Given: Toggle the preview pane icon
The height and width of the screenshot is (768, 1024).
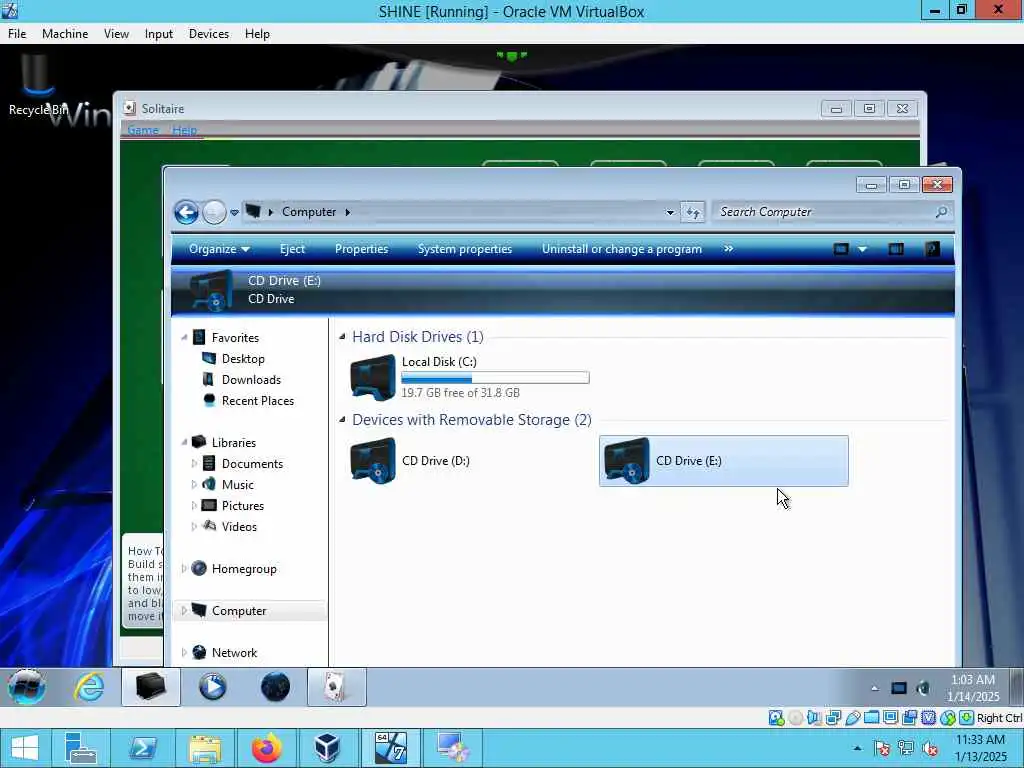Looking at the screenshot, I should pyautogui.click(x=896, y=249).
